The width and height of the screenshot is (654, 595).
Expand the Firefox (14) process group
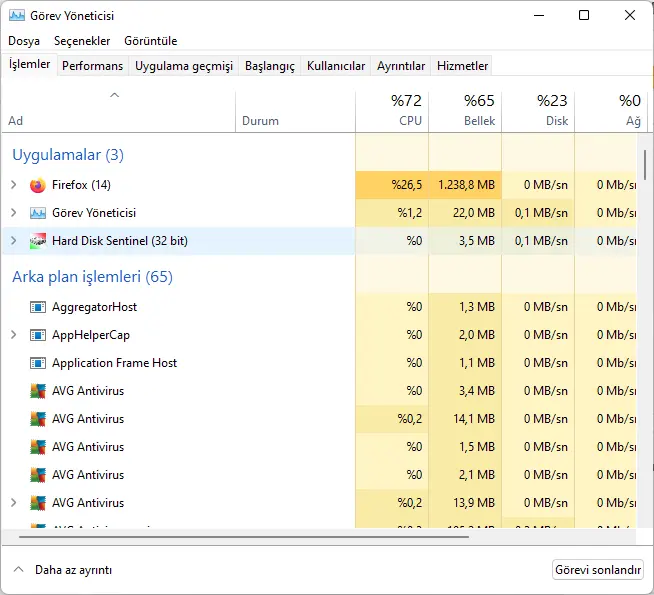click(x=13, y=185)
